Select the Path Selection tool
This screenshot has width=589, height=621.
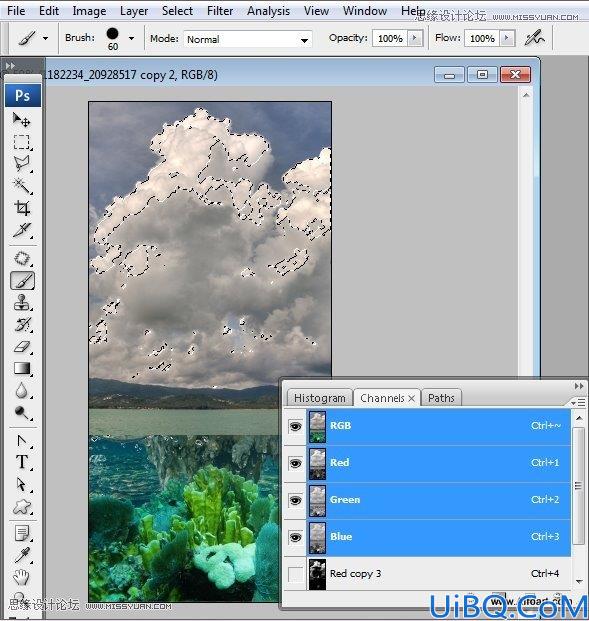[x=21, y=484]
